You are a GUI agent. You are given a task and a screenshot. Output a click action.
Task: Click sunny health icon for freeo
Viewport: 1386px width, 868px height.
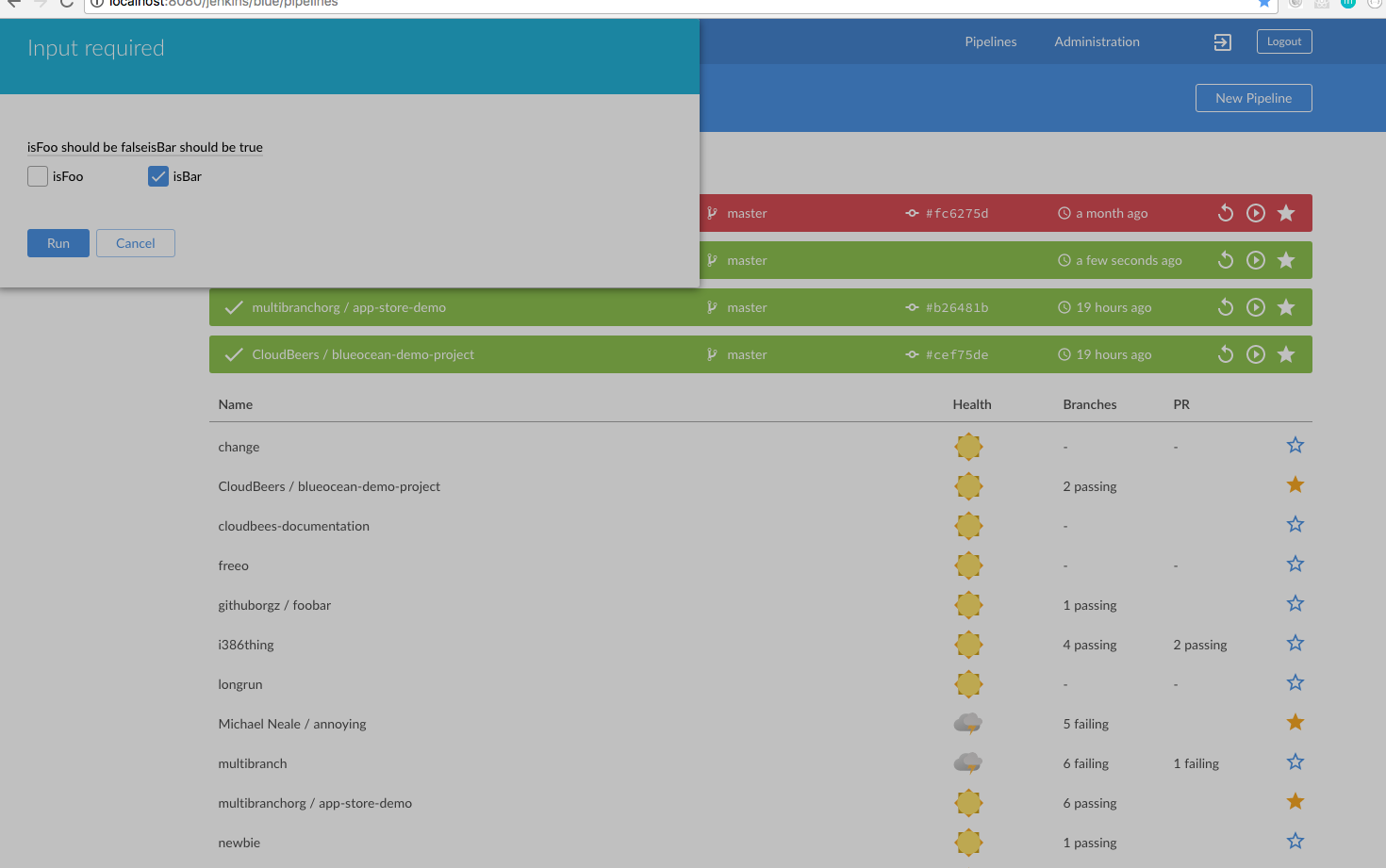pos(968,565)
